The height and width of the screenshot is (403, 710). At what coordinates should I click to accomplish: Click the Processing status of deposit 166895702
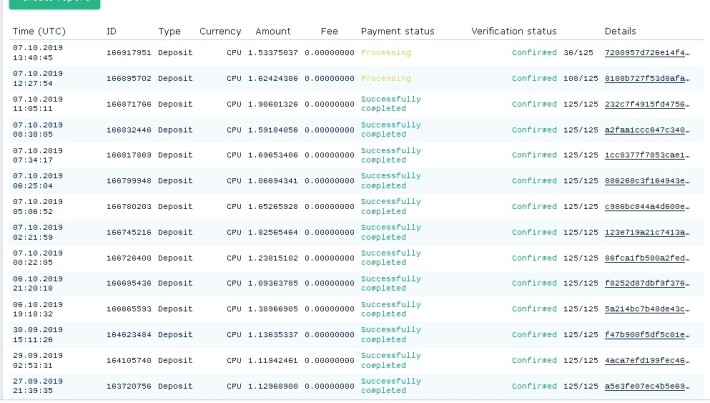(x=386, y=78)
